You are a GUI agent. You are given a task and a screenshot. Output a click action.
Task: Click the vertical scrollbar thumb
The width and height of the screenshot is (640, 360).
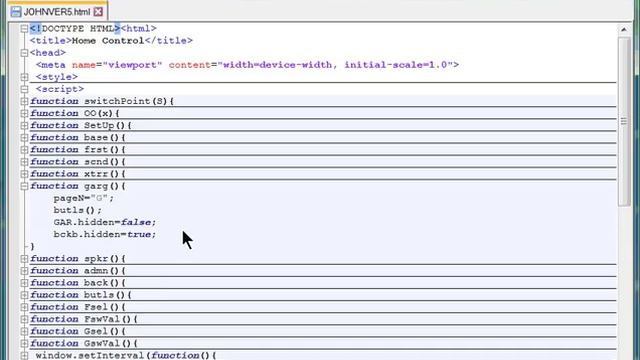[624, 122]
